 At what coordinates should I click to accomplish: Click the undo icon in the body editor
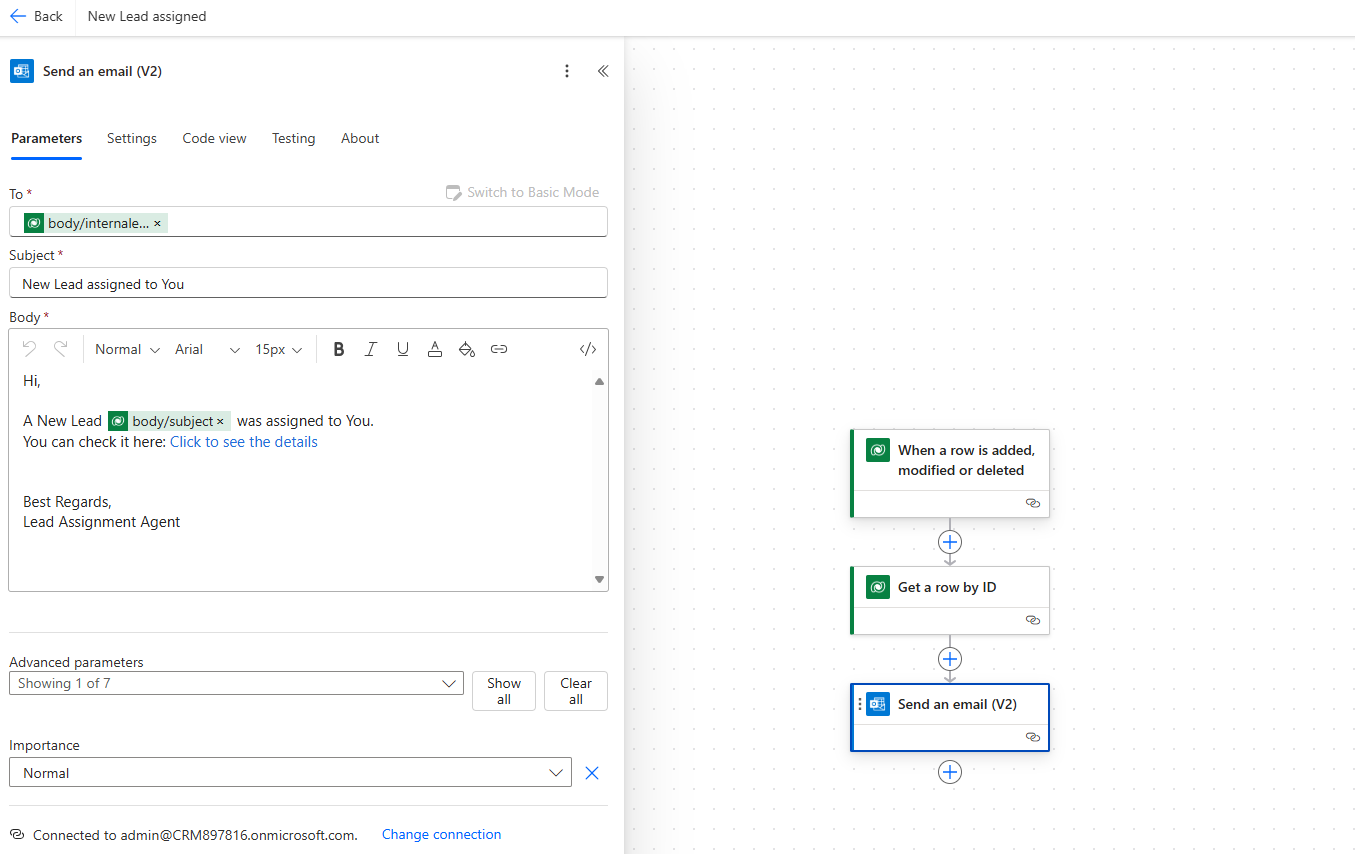point(29,348)
